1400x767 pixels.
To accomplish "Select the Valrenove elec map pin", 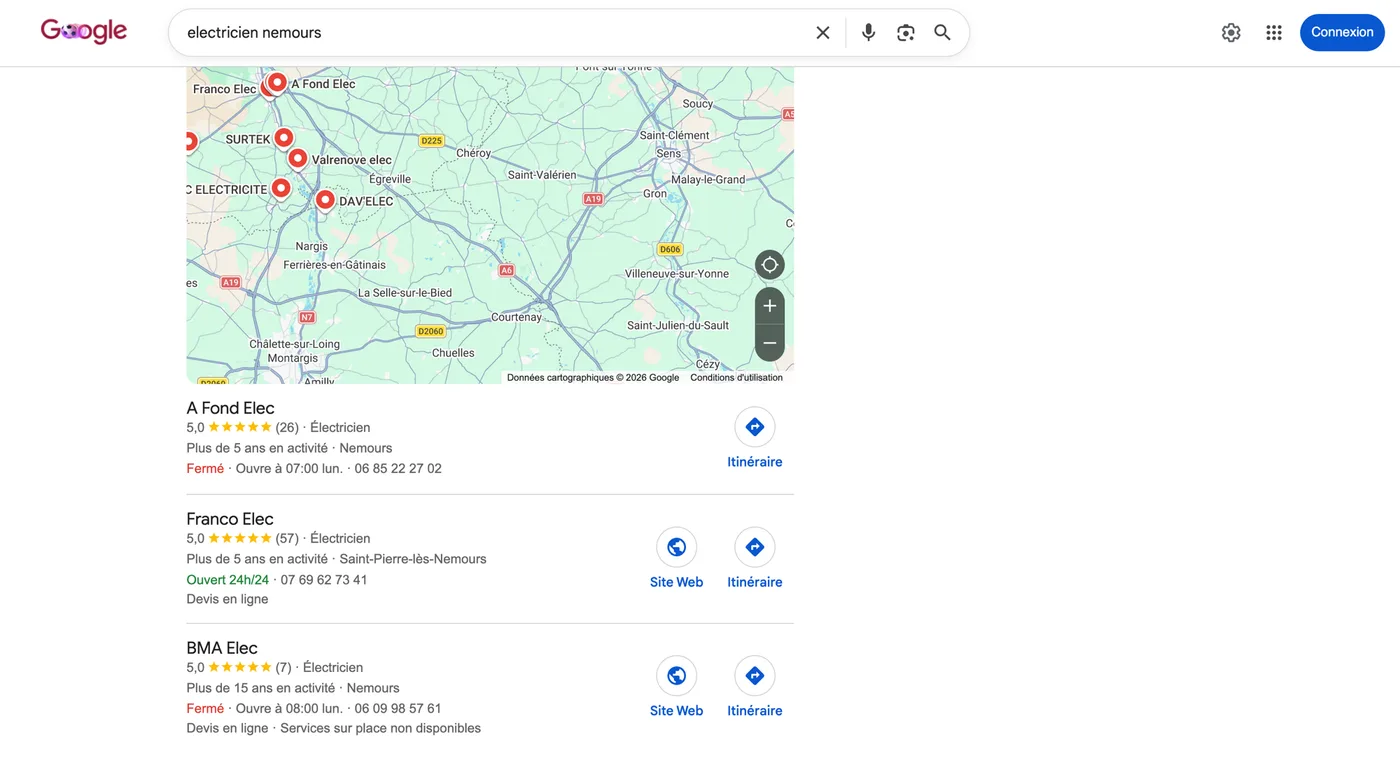I will point(297,158).
